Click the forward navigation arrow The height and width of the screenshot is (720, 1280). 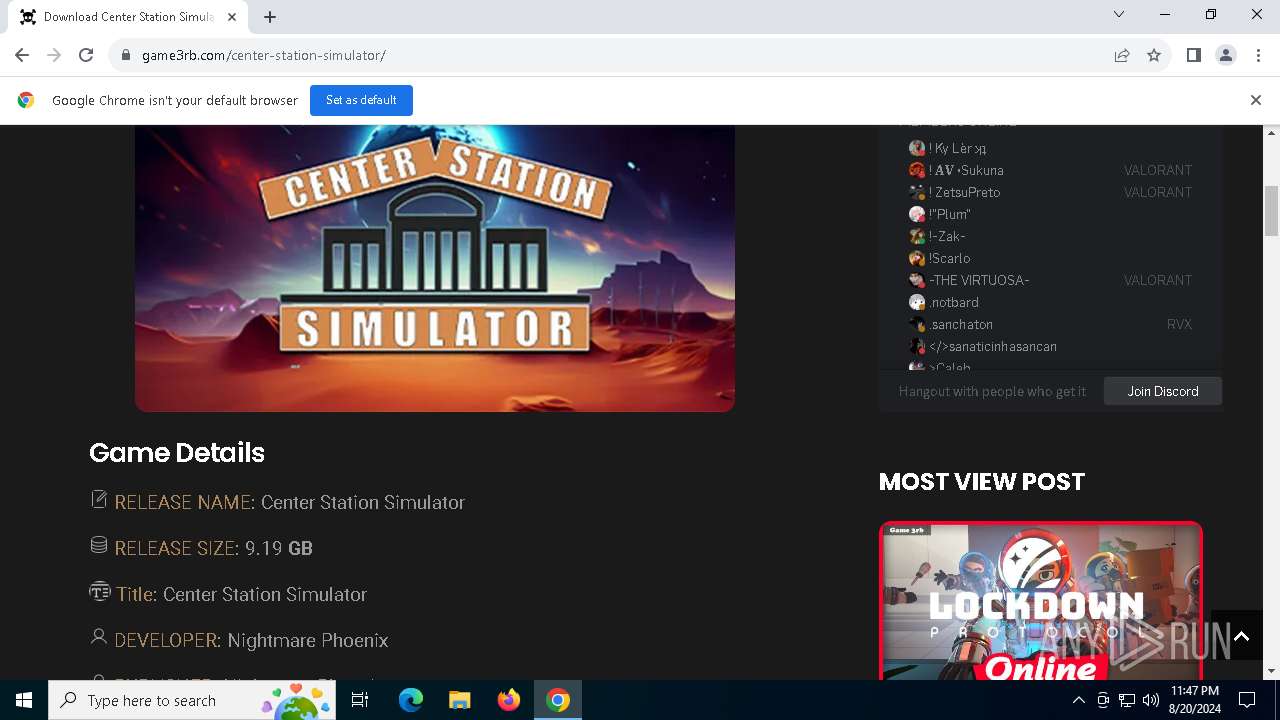pyautogui.click(x=54, y=55)
